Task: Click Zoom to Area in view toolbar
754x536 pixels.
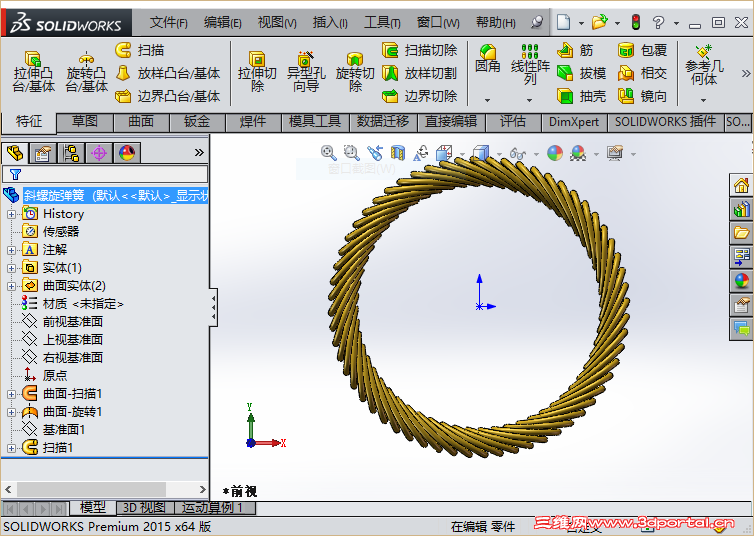Action: click(x=352, y=153)
